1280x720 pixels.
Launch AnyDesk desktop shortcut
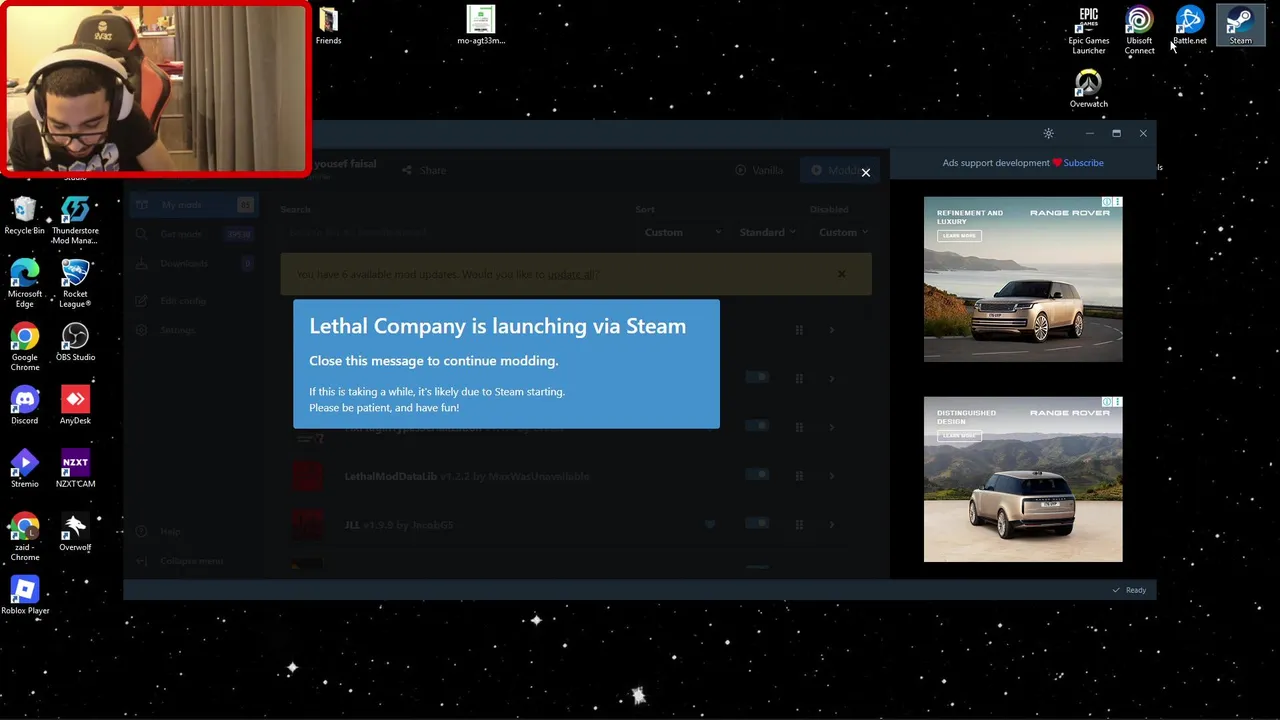click(75, 405)
